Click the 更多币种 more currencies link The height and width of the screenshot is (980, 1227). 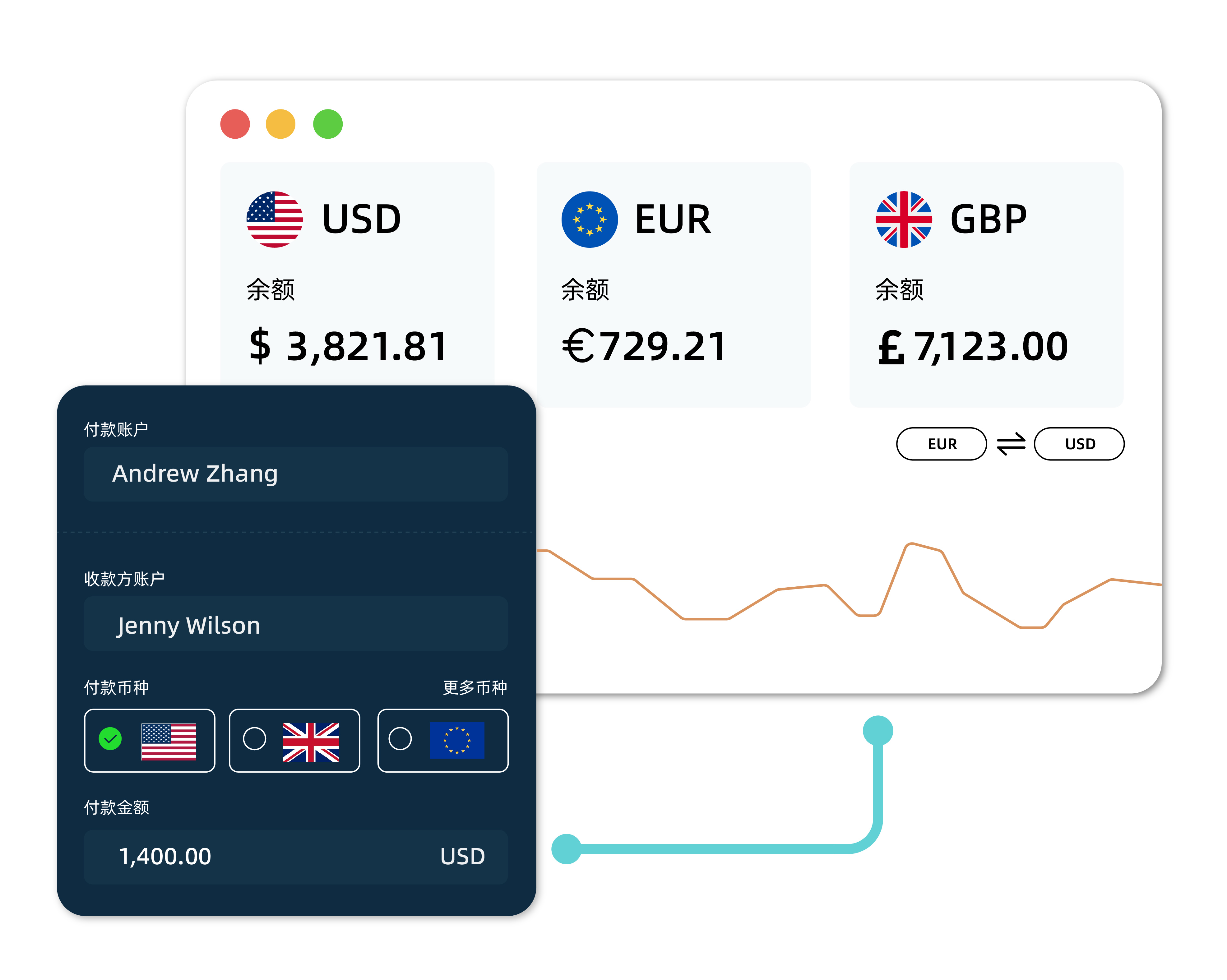point(475,687)
